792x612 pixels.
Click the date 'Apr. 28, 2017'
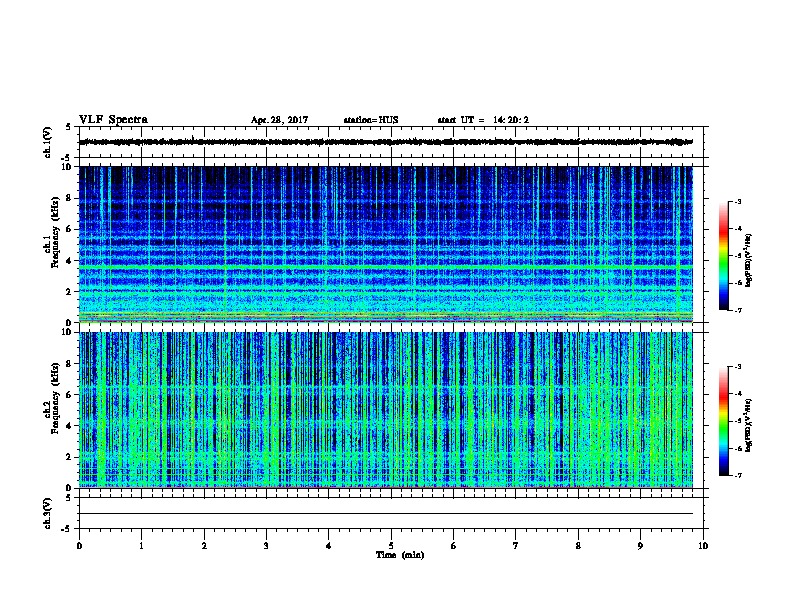tap(279, 120)
